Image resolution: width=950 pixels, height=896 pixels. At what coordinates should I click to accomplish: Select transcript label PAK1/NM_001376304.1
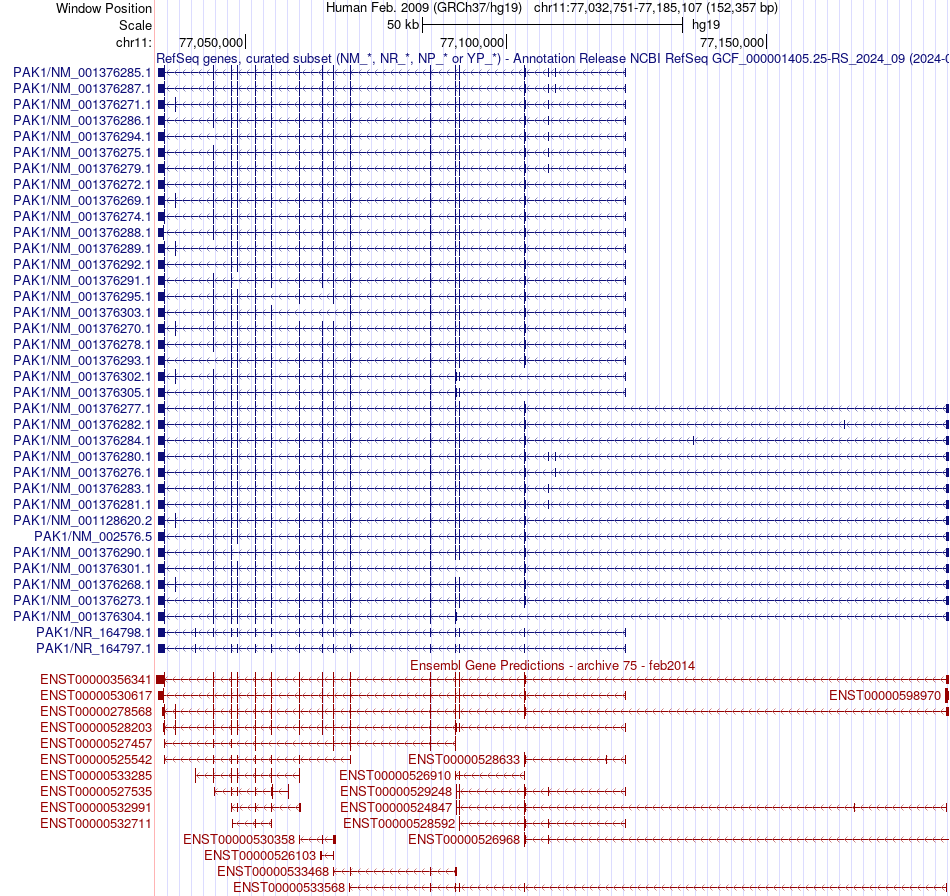(x=82, y=616)
